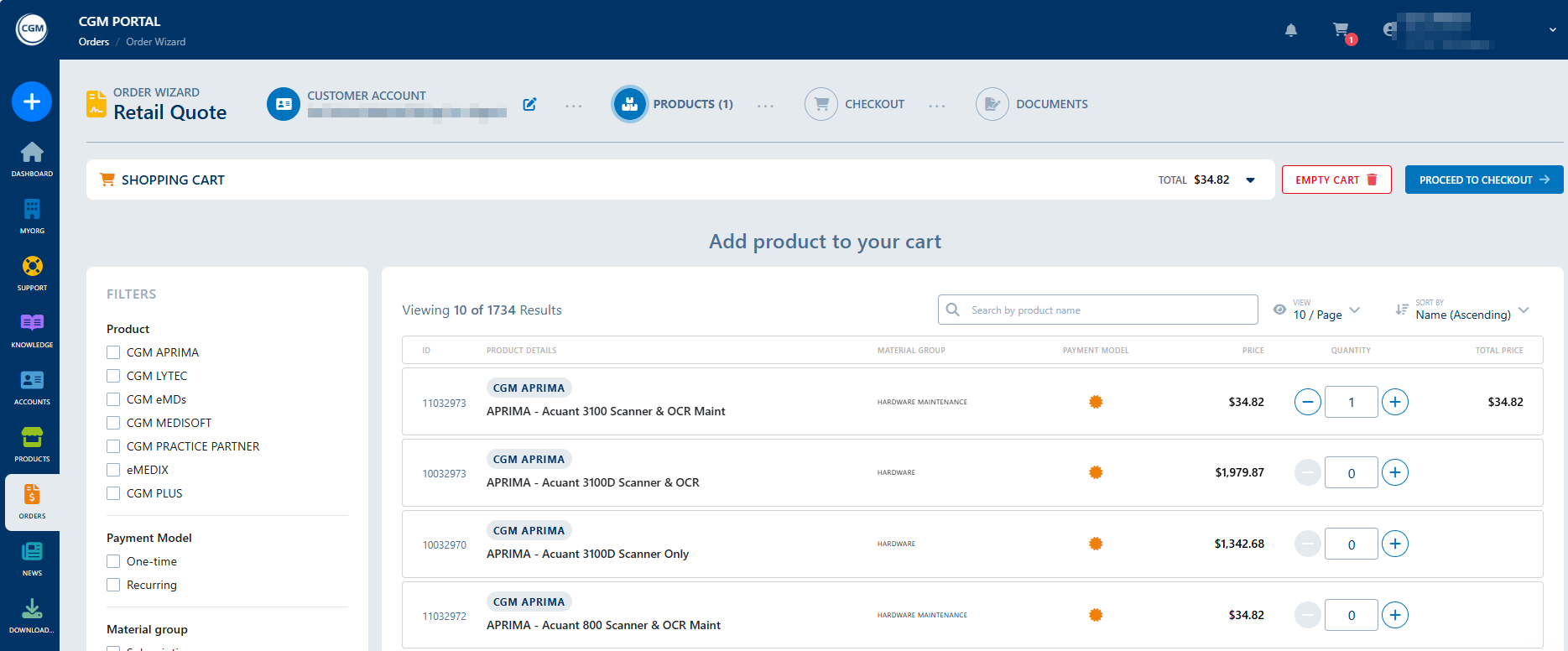This screenshot has height=651, width=1568.
Task: Open the user account menu chevron
Action: (1552, 30)
